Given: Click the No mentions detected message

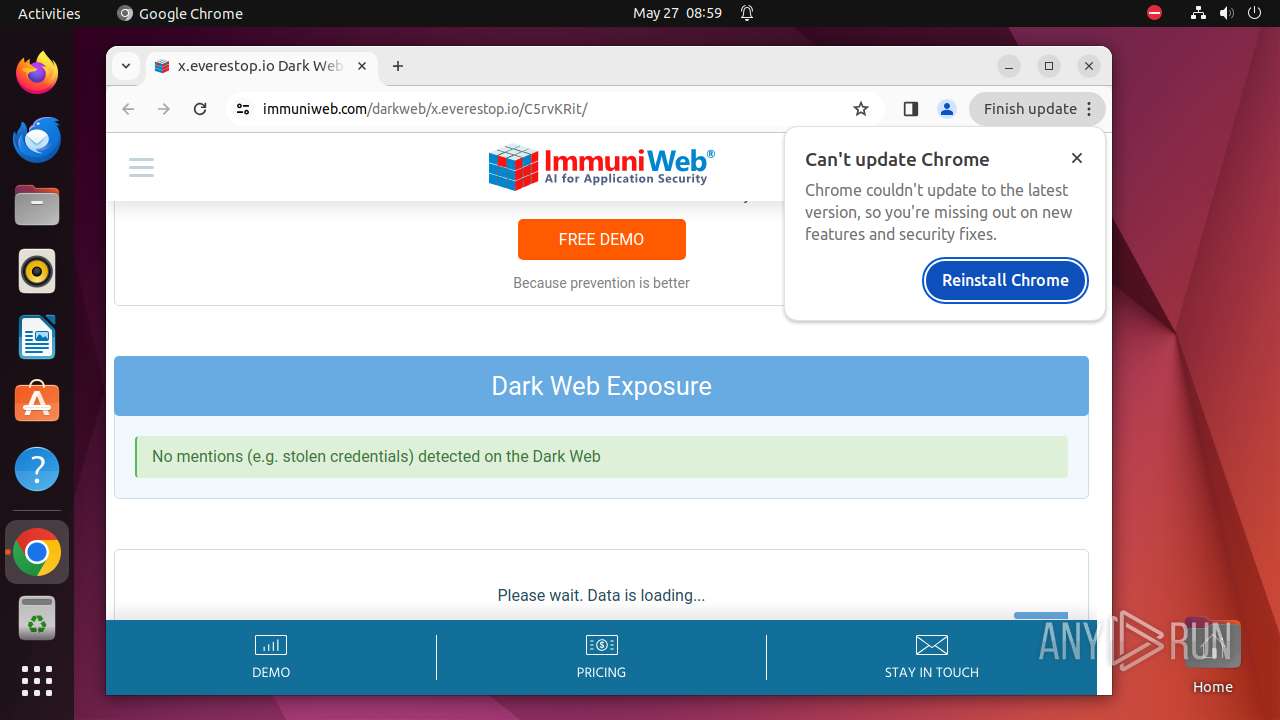Looking at the screenshot, I should coord(601,457).
